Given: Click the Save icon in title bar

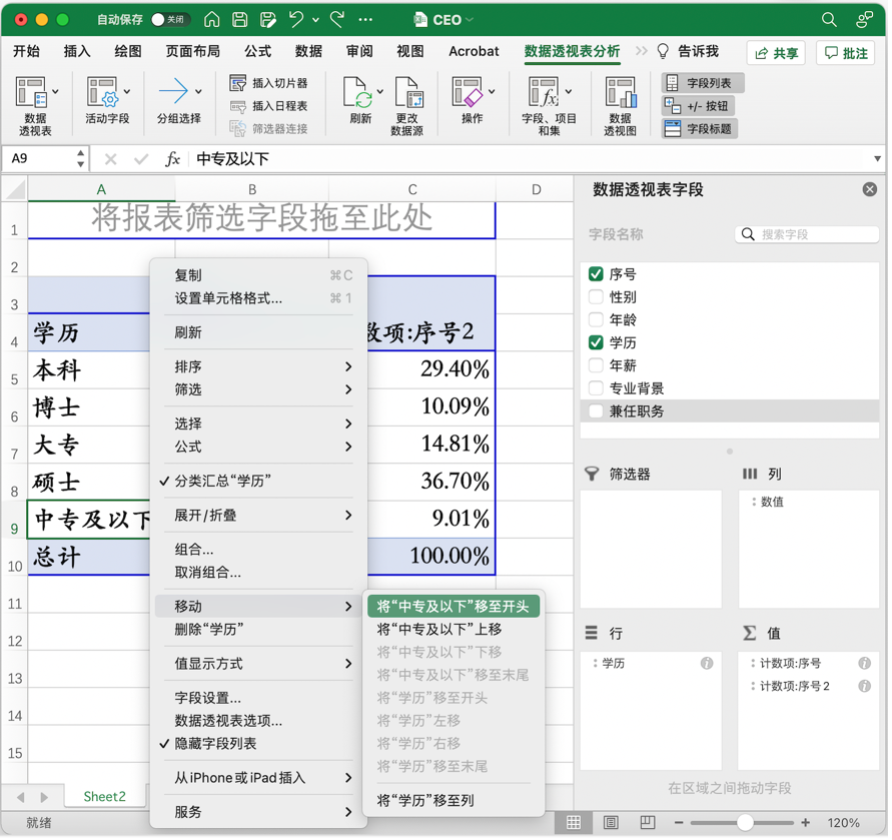Looking at the screenshot, I should [x=240, y=20].
